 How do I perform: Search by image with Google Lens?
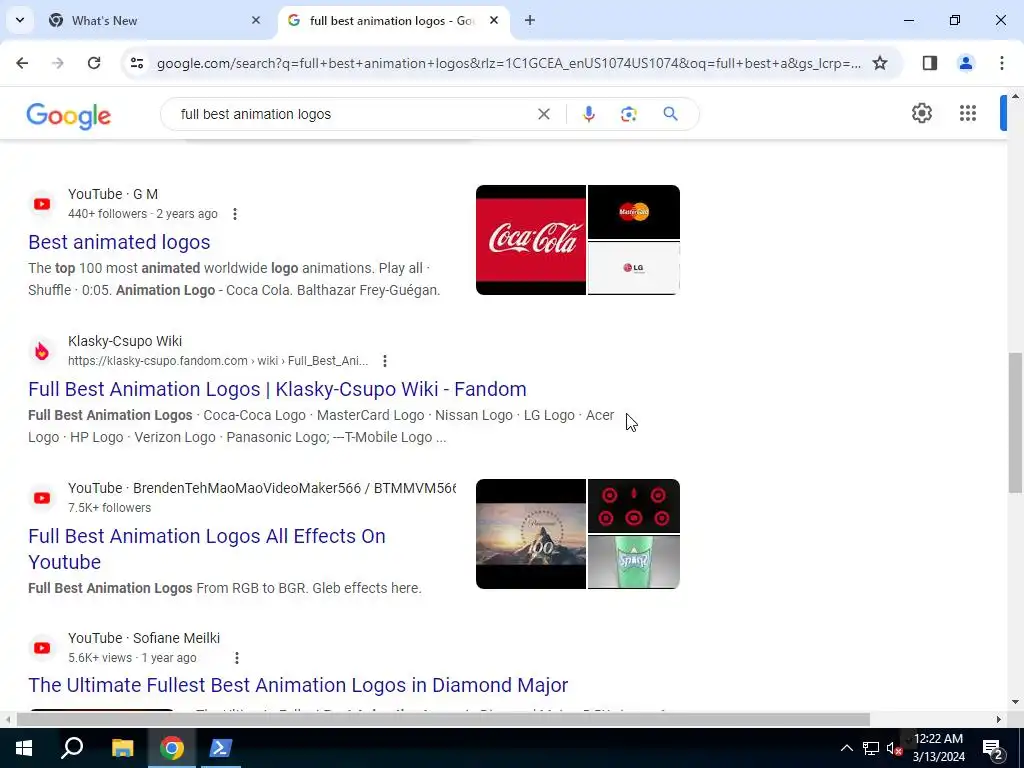coord(628,114)
